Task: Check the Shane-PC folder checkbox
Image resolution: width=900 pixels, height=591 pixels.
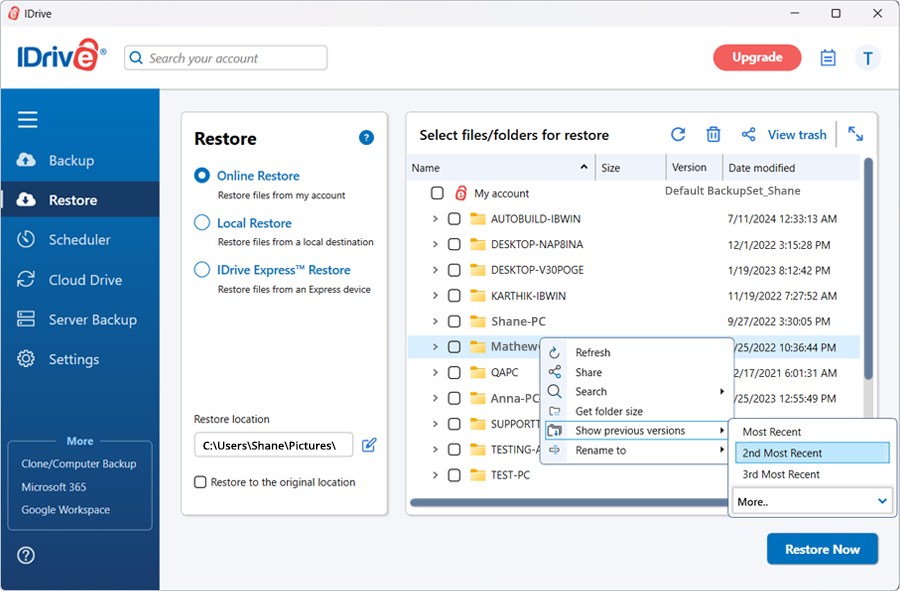Action: [x=454, y=321]
